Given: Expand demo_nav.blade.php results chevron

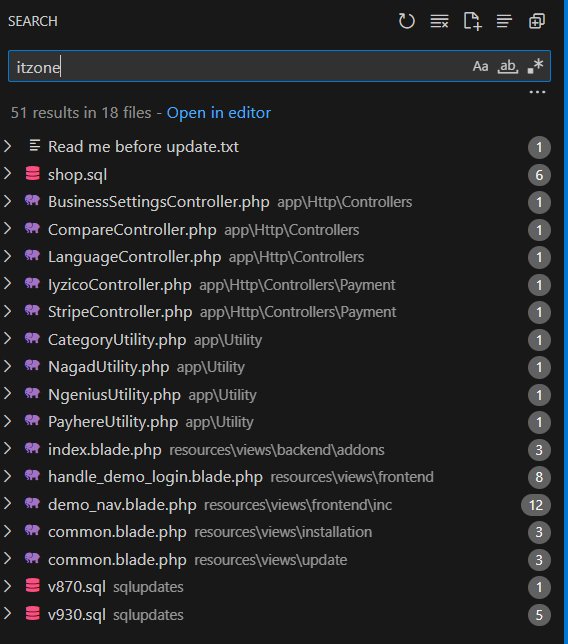Looking at the screenshot, I should (7, 504).
